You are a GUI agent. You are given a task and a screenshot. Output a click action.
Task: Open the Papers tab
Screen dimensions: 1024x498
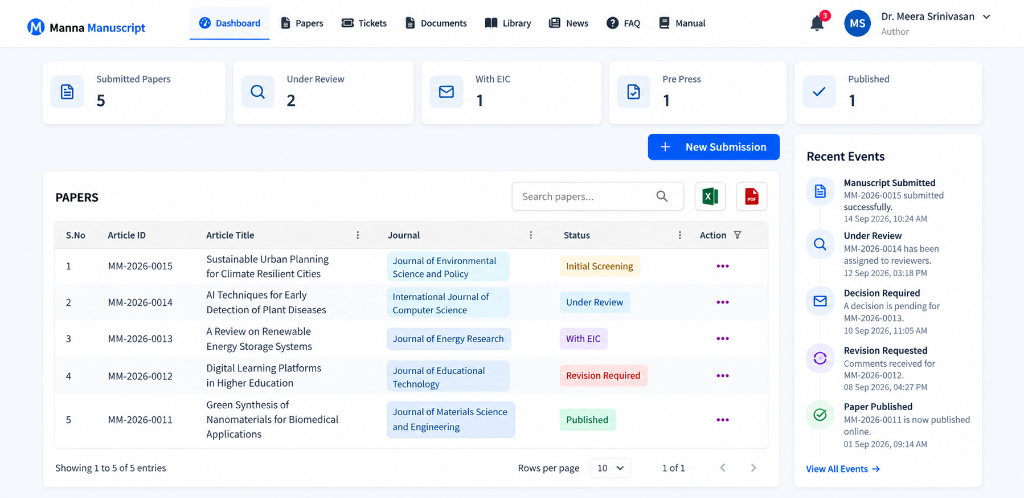pyautogui.click(x=302, y=23)
